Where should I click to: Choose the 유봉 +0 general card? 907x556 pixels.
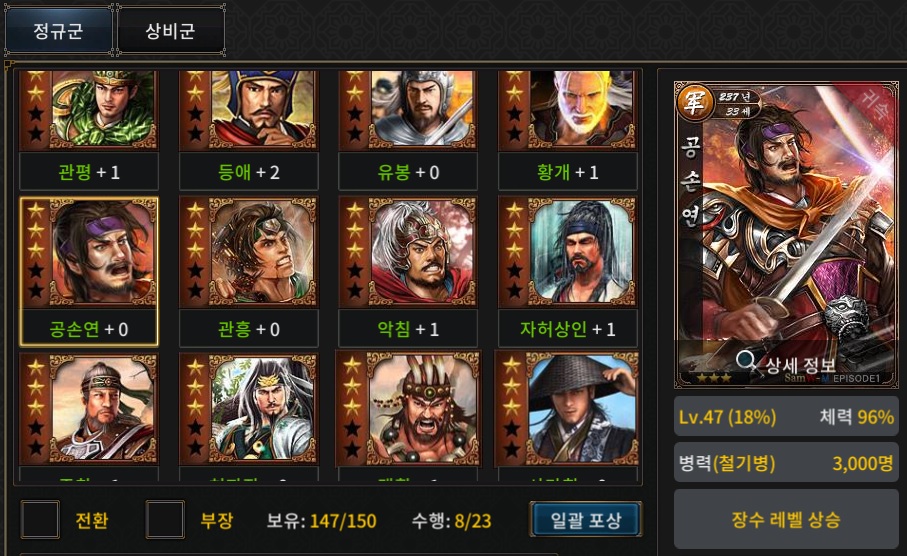(x=408, y=130)
